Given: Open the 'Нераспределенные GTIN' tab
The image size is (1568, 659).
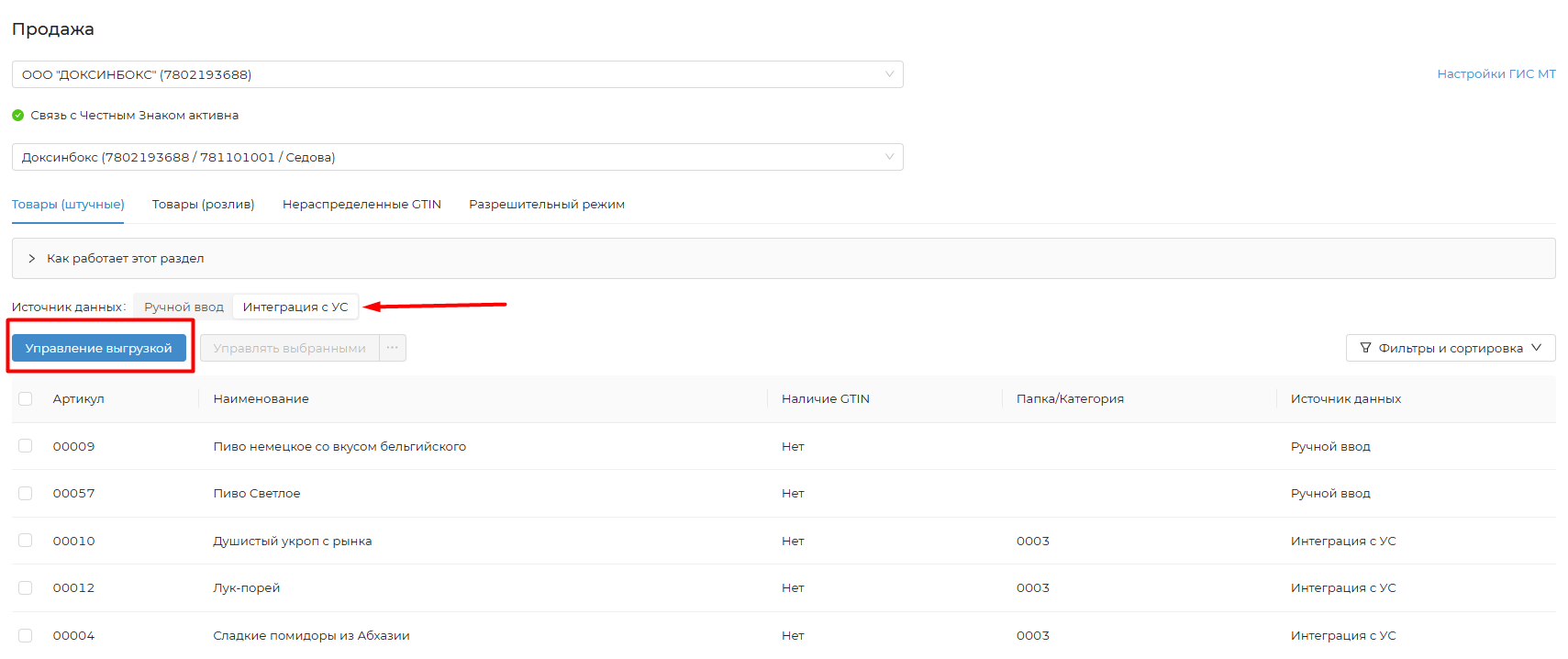Looking at the screenshot, I should click(361, 205).
